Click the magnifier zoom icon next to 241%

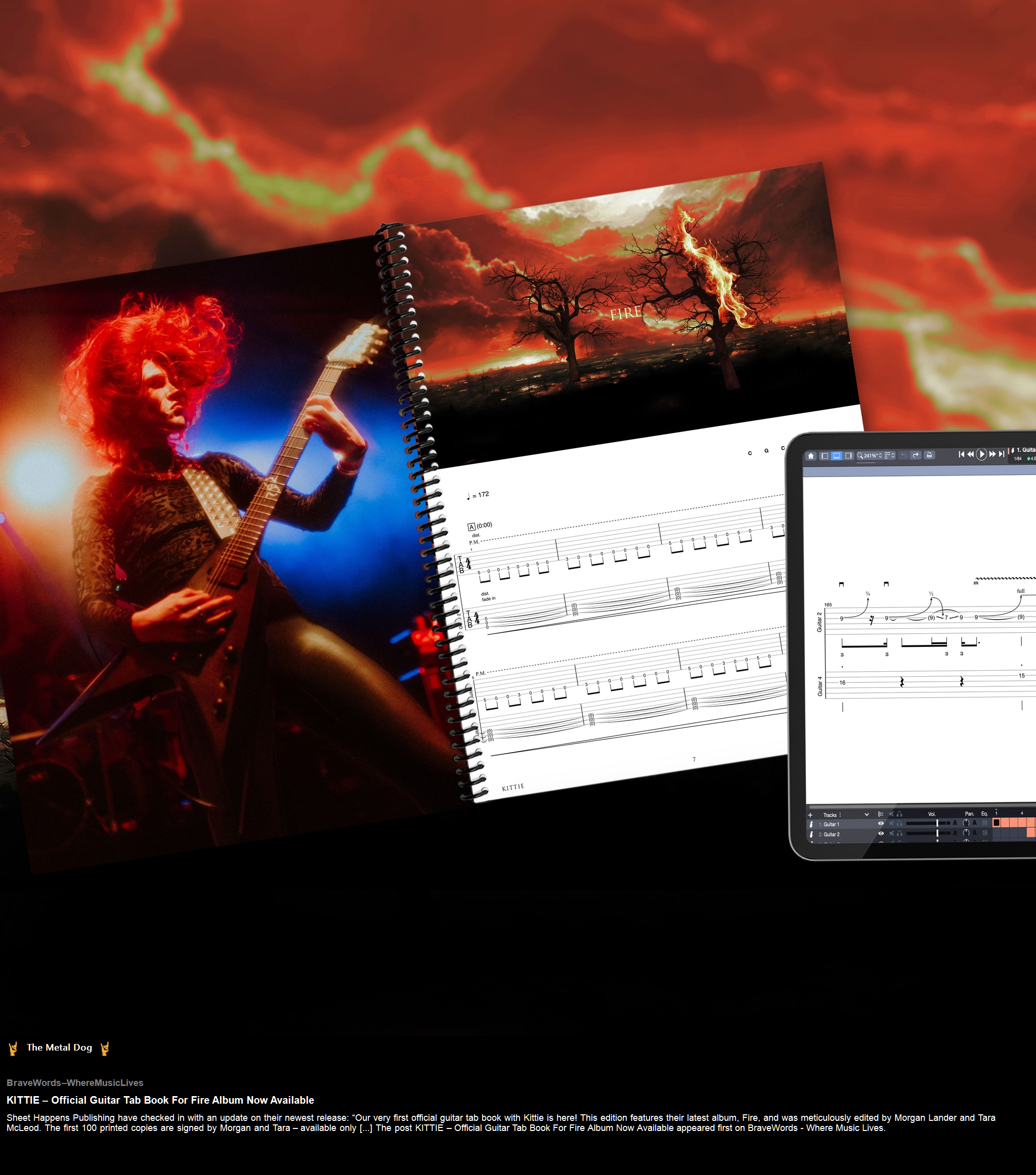pyautogui.click(x=860, y=456)
